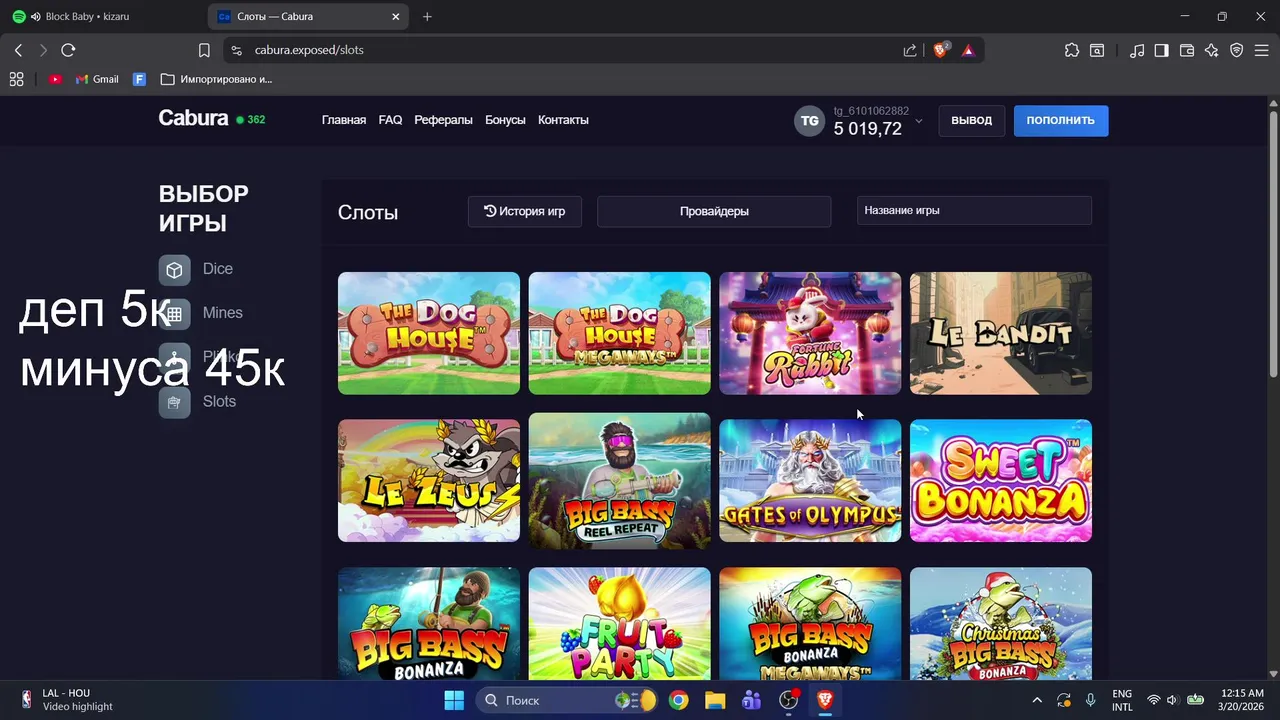Open the FAQ menu link

click(390, 120)
